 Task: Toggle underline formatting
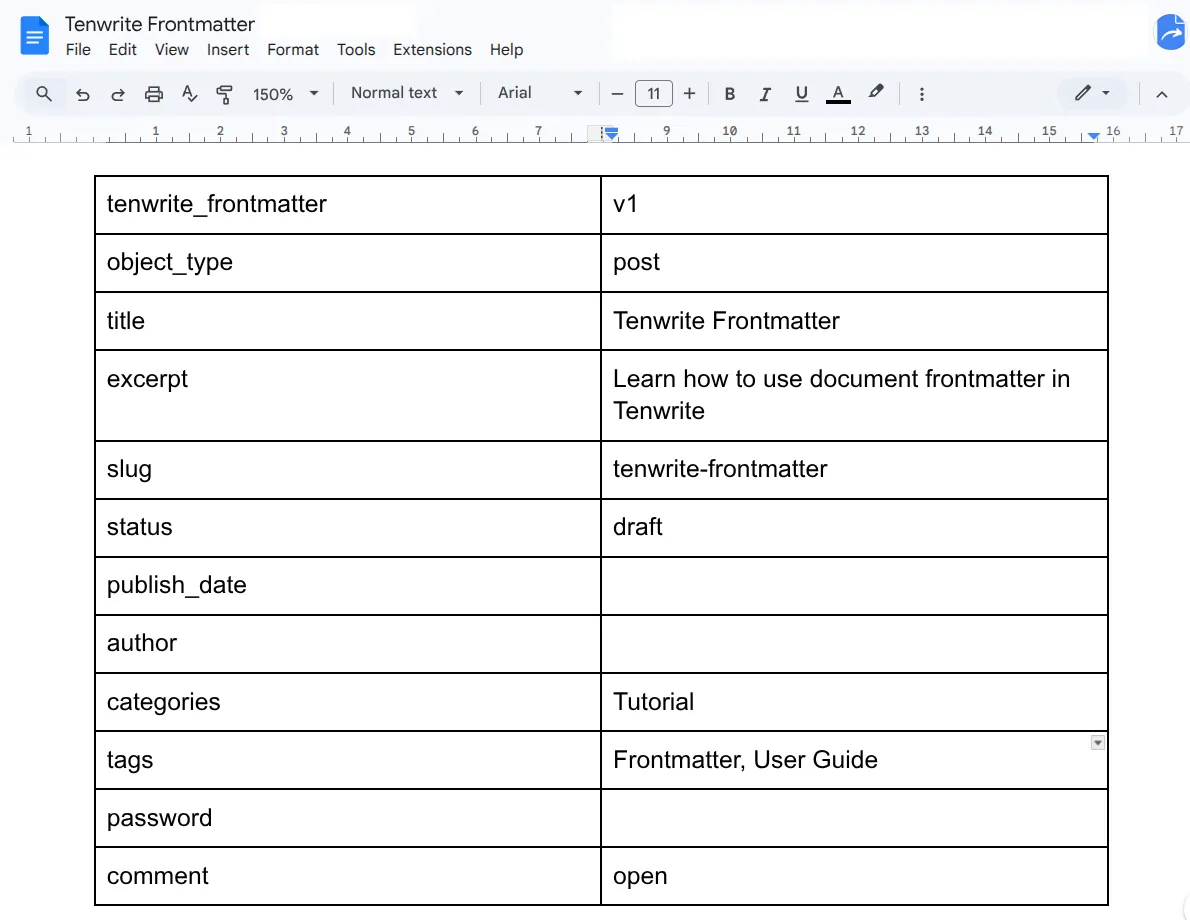click(801, 93)
